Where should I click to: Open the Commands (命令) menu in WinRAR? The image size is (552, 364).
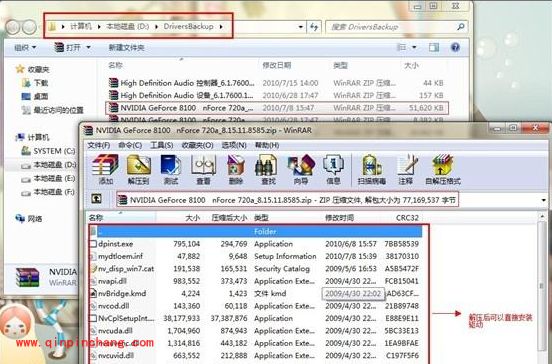tap(130, 145)
